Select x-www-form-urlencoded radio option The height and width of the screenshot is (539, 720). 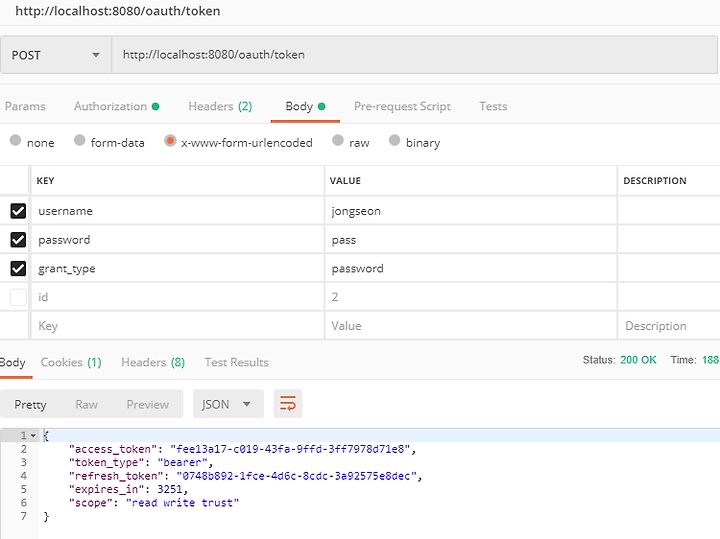170,140
